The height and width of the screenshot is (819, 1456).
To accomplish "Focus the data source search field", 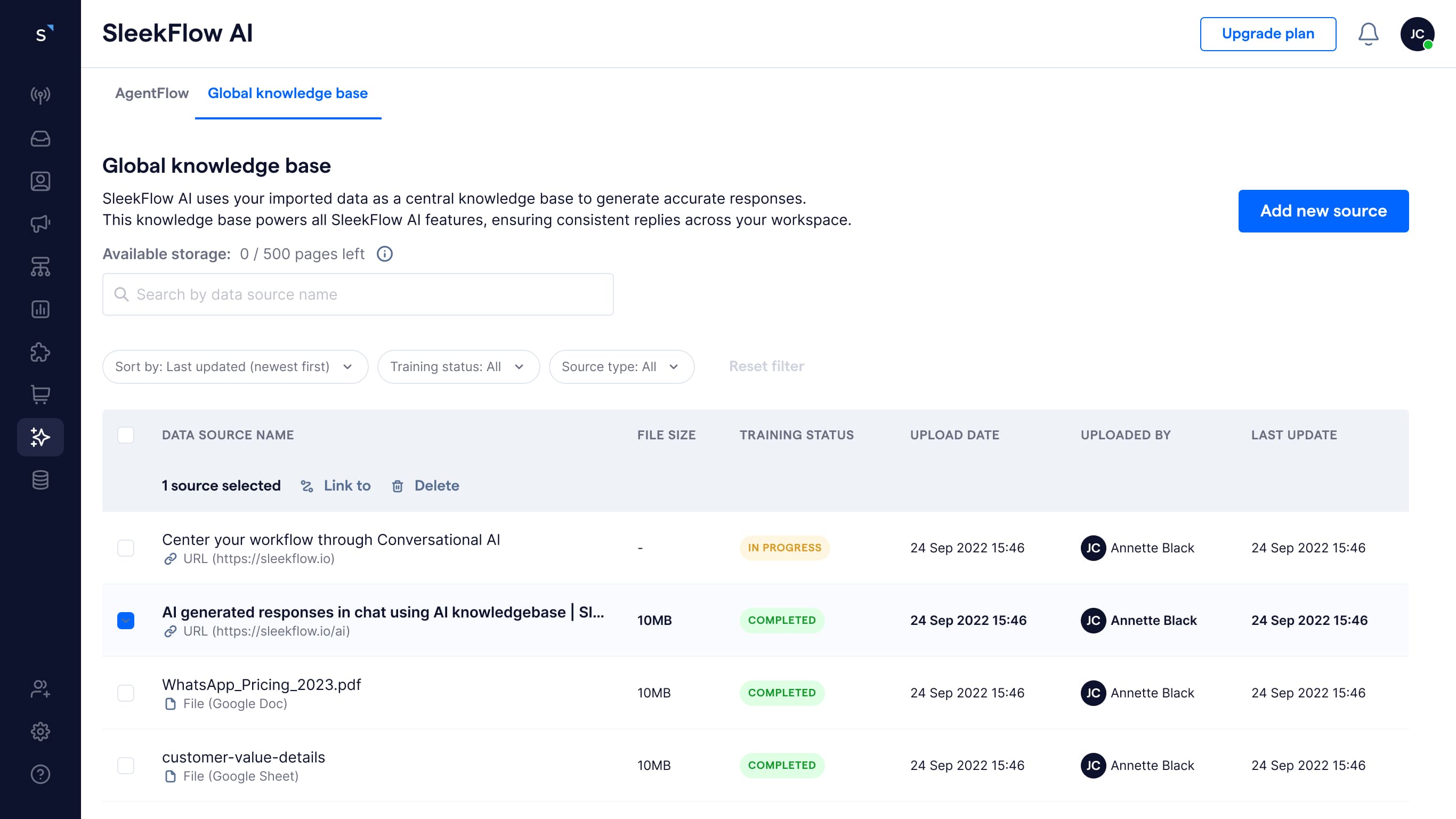I will [x=358, y=294].
